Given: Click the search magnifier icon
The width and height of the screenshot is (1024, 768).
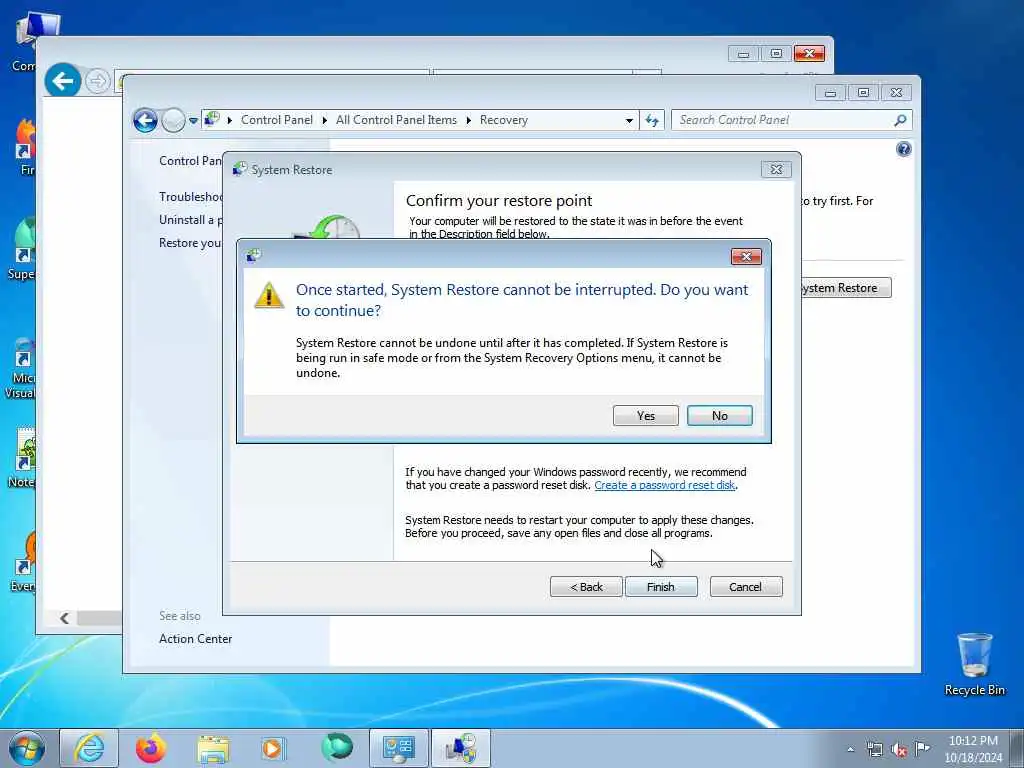Looking at the screenshot, I should click(900, 120).
